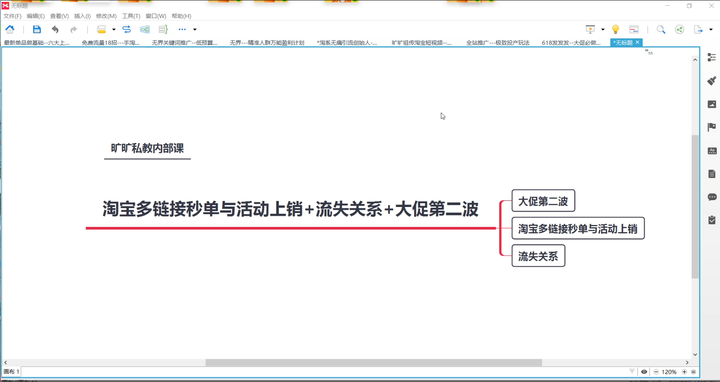Select the 旷旷私教内部课 floating topic

click(x=147, y=148)
